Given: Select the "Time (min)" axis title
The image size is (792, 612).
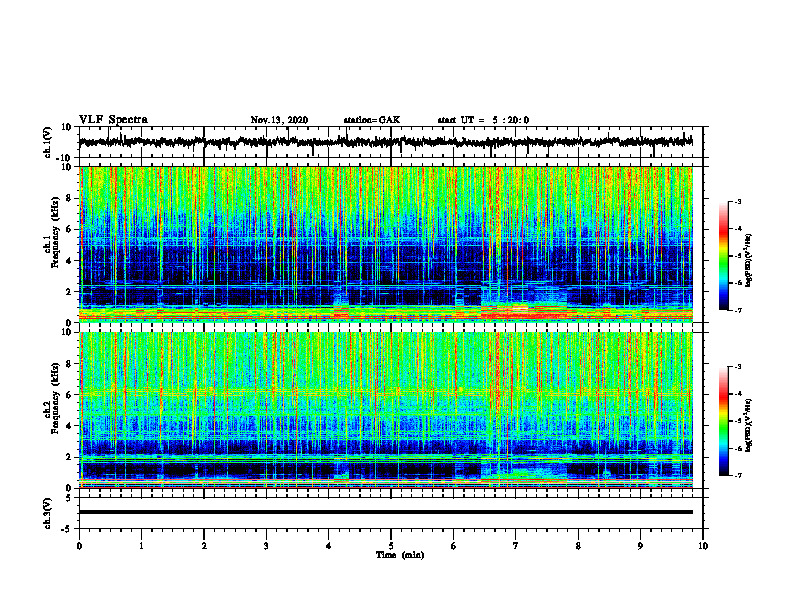Looking at the screenshot, I should coord(400,555).
